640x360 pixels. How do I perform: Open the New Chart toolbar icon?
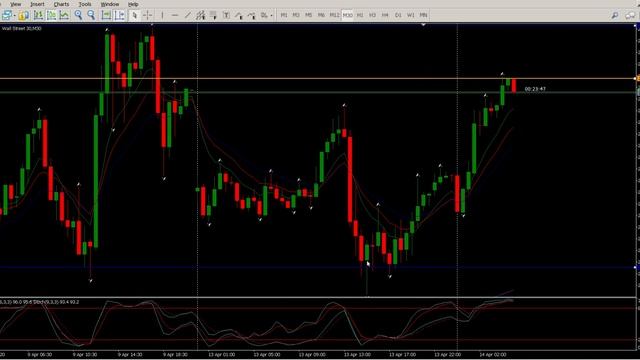(7, 16)
